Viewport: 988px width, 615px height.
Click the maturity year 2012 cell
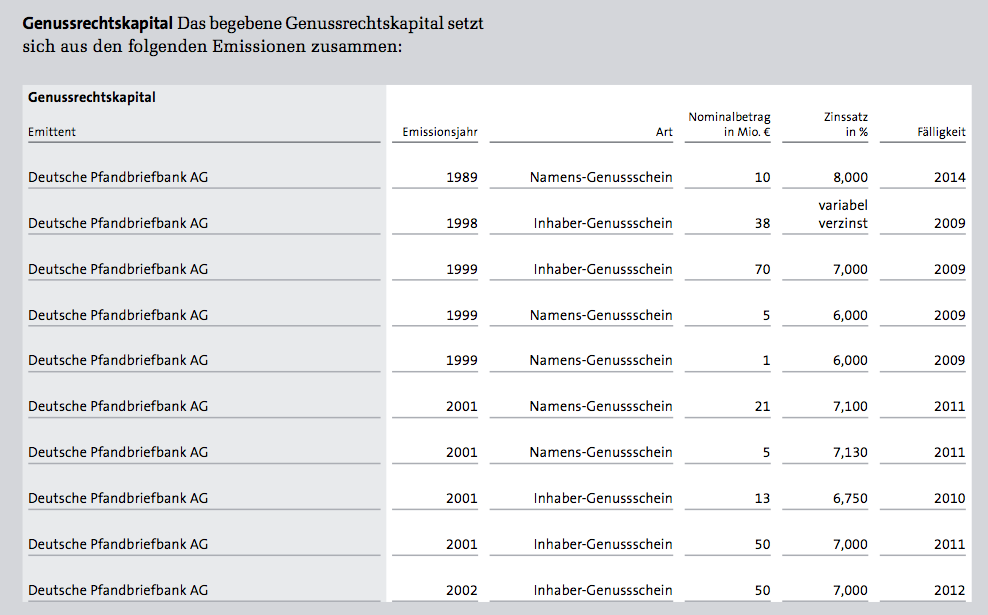[x=950, y=590]
